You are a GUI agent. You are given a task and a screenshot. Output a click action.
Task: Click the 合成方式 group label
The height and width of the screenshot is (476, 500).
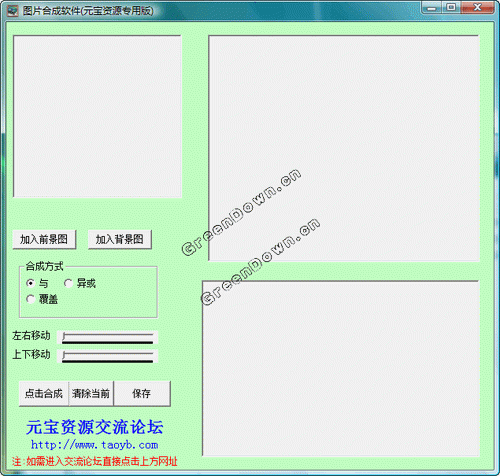pyautogui.click(x=44, y=266)
